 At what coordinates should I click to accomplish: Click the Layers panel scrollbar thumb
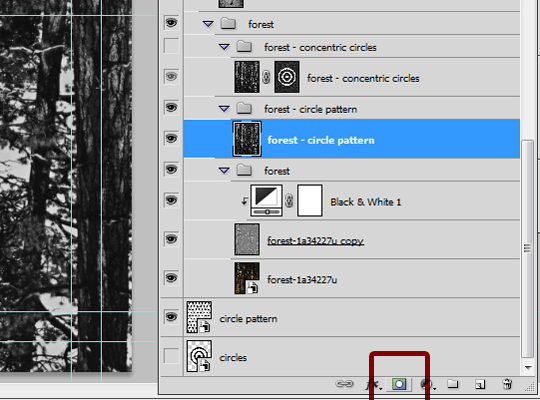click(x=527, y=249)
